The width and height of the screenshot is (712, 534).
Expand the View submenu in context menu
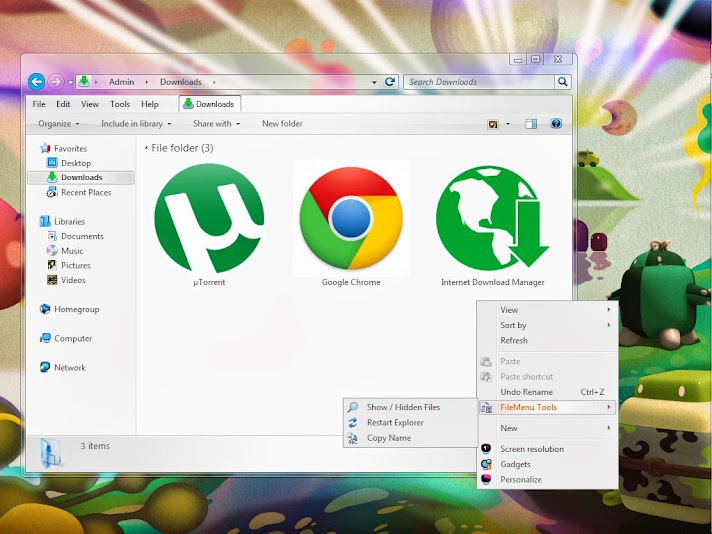coord(547,310)
